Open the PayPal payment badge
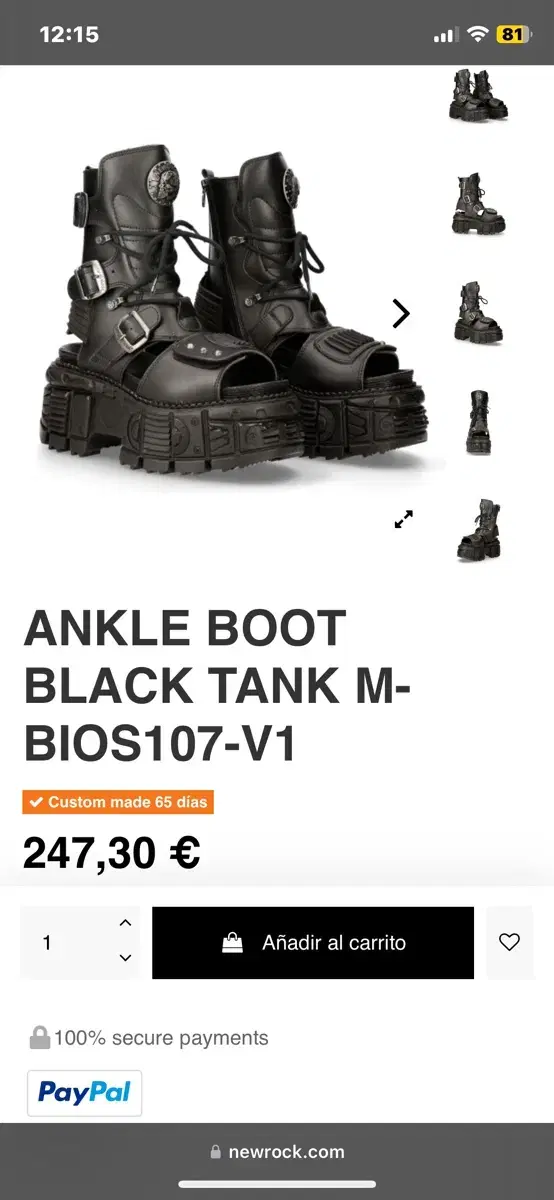This screenshot has height=1200, width=554. coord(84,1093)
